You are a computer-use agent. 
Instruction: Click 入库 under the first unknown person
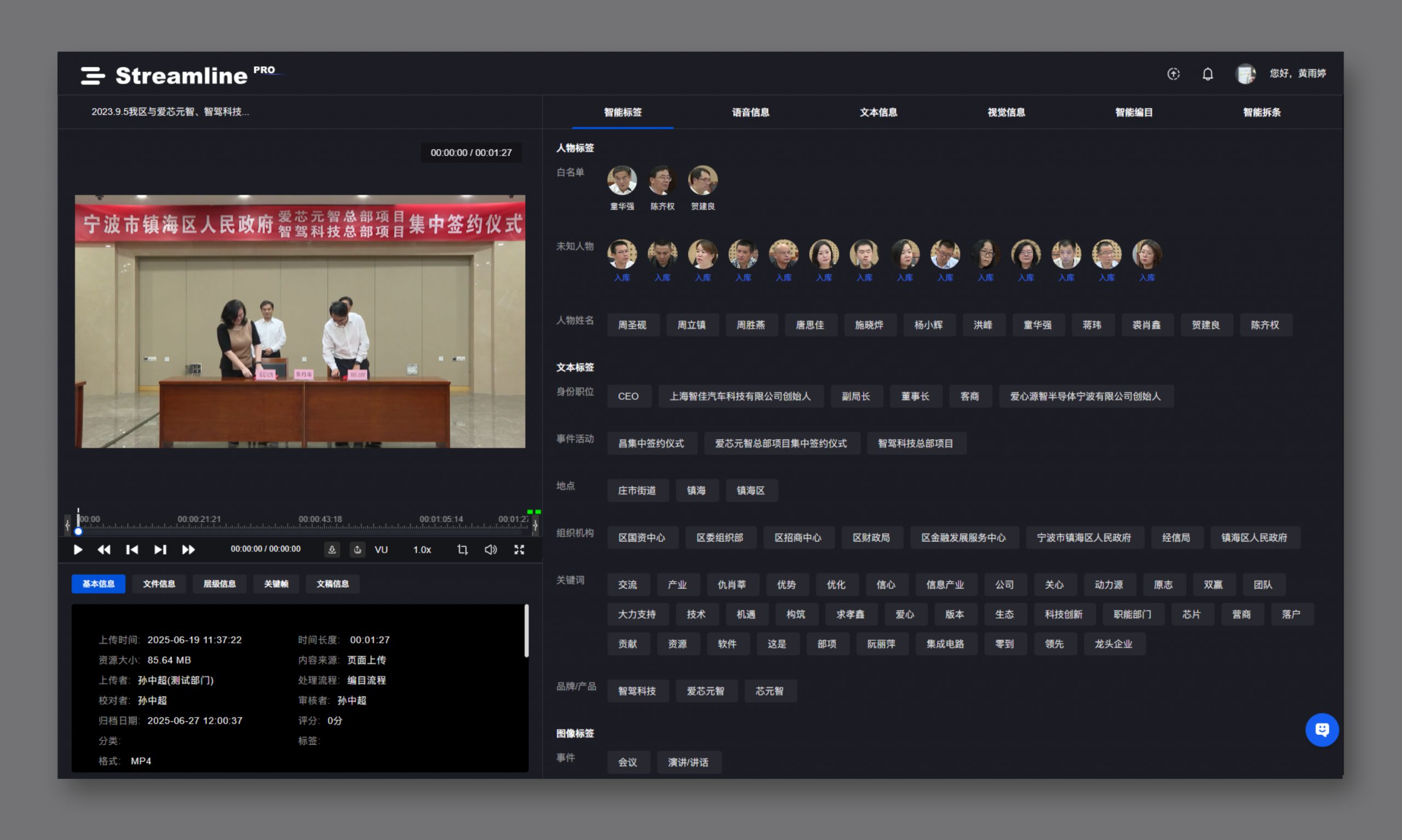[622, 278]
